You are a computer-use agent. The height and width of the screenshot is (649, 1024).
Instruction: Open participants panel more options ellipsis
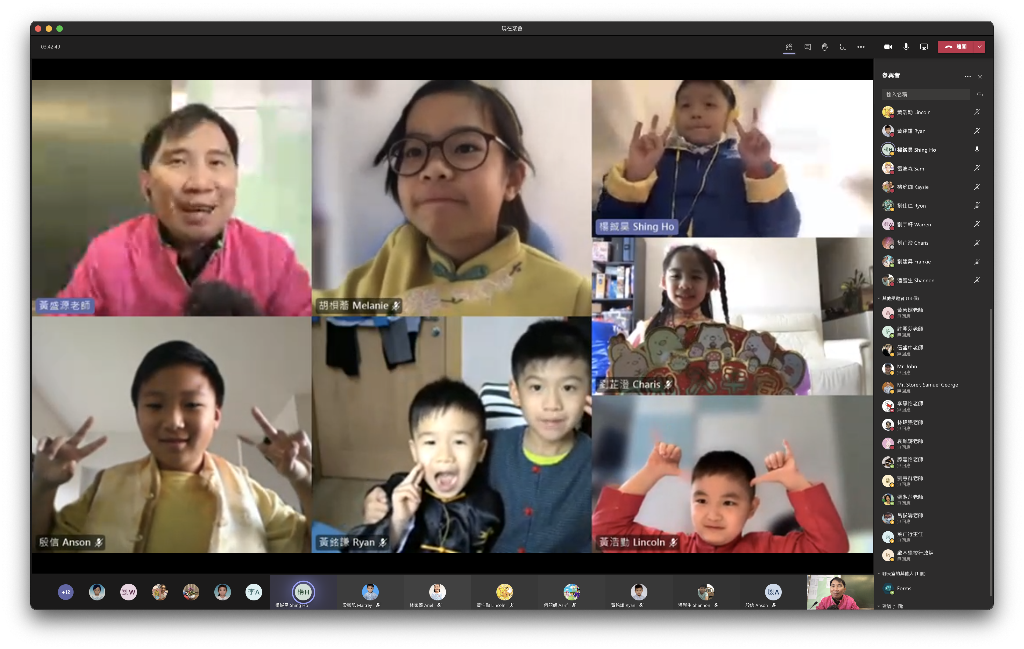[x=967, y=76]
